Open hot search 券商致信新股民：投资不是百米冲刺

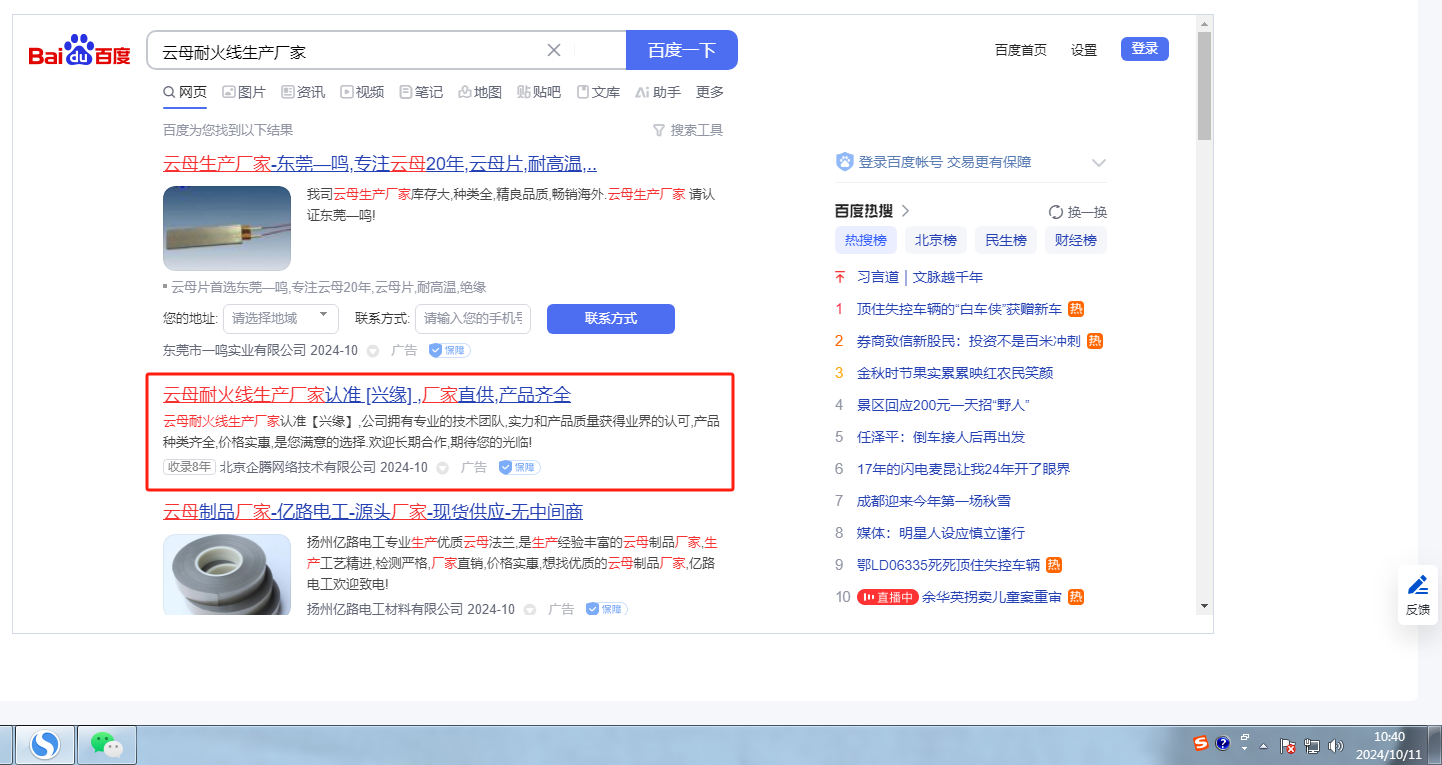pos(968,341)
